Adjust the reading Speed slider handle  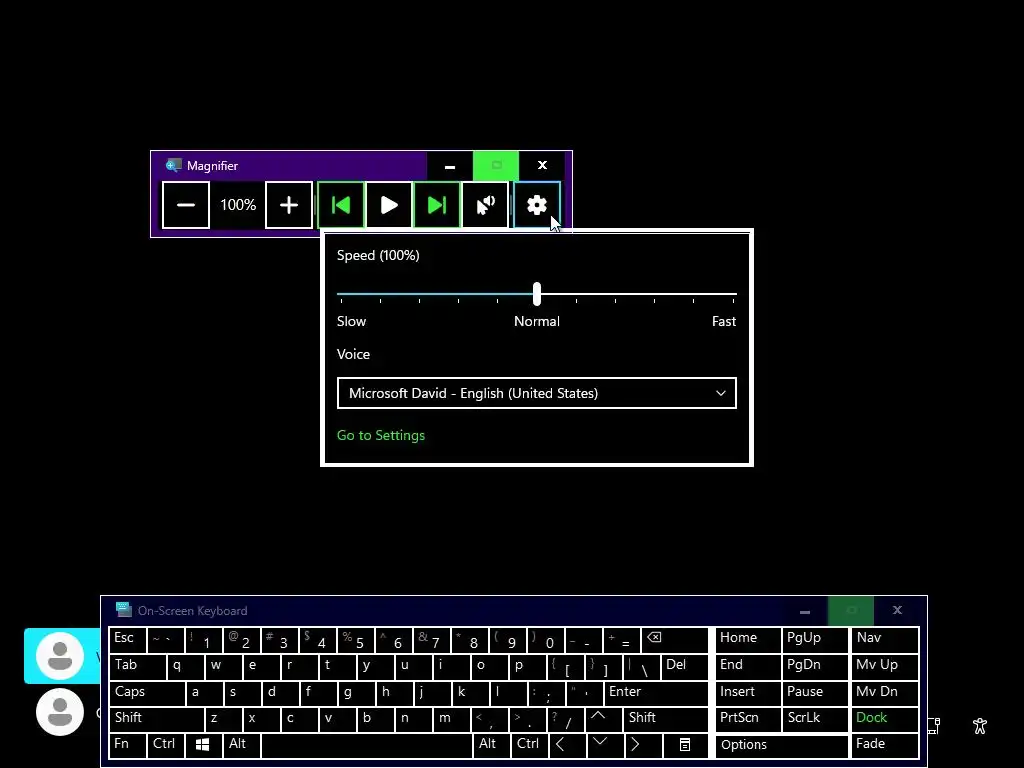click(x=537, y=294)
